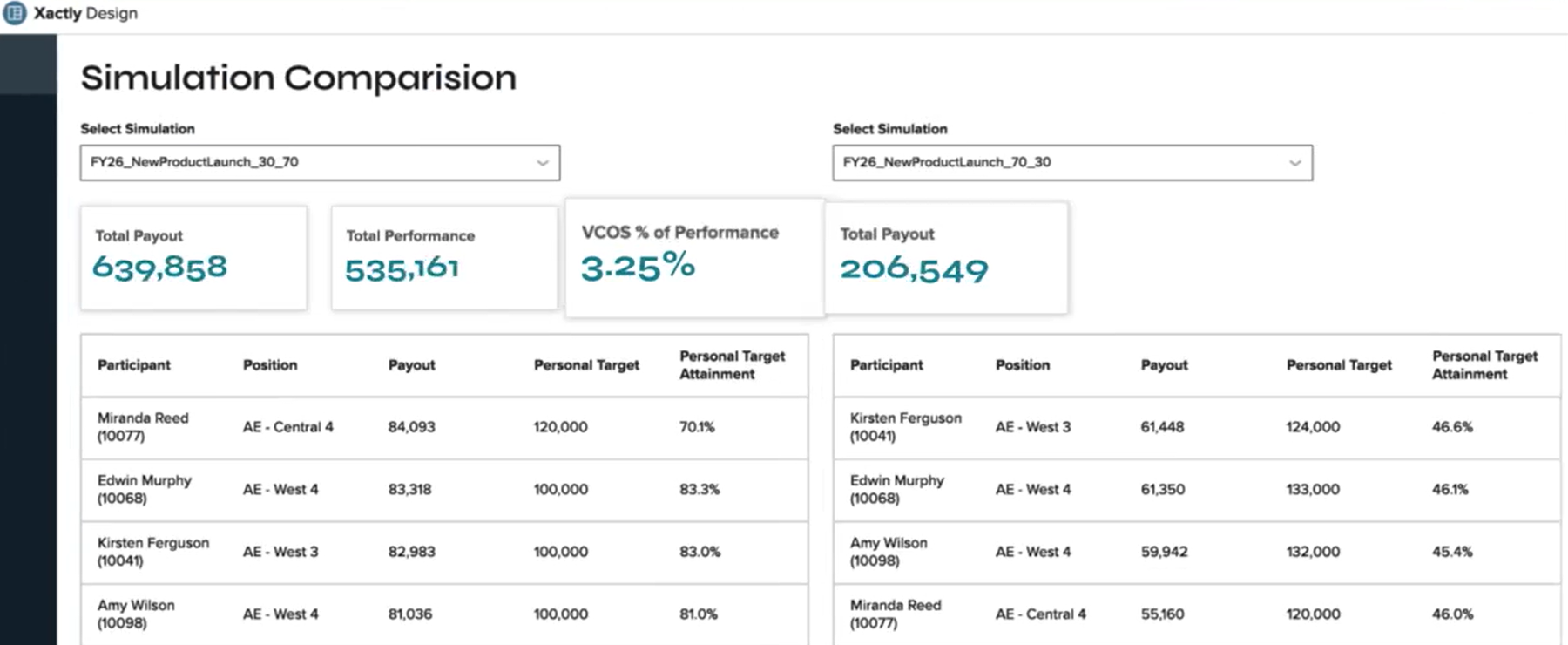Select Edwin Murphy (10068) in left table
The height and width of the screenshot is (645, 1568).
click(145, 489)
